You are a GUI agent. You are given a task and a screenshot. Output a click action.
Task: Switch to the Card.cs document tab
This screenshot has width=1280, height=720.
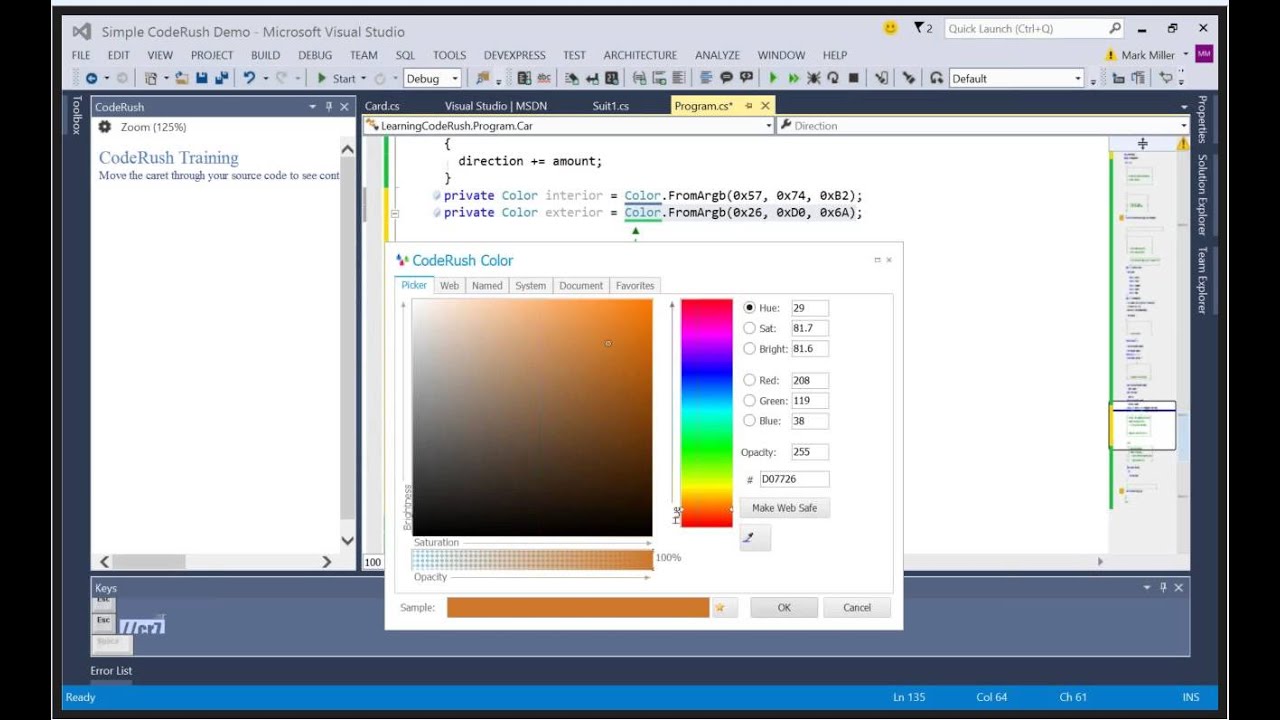tap(382, 106)
